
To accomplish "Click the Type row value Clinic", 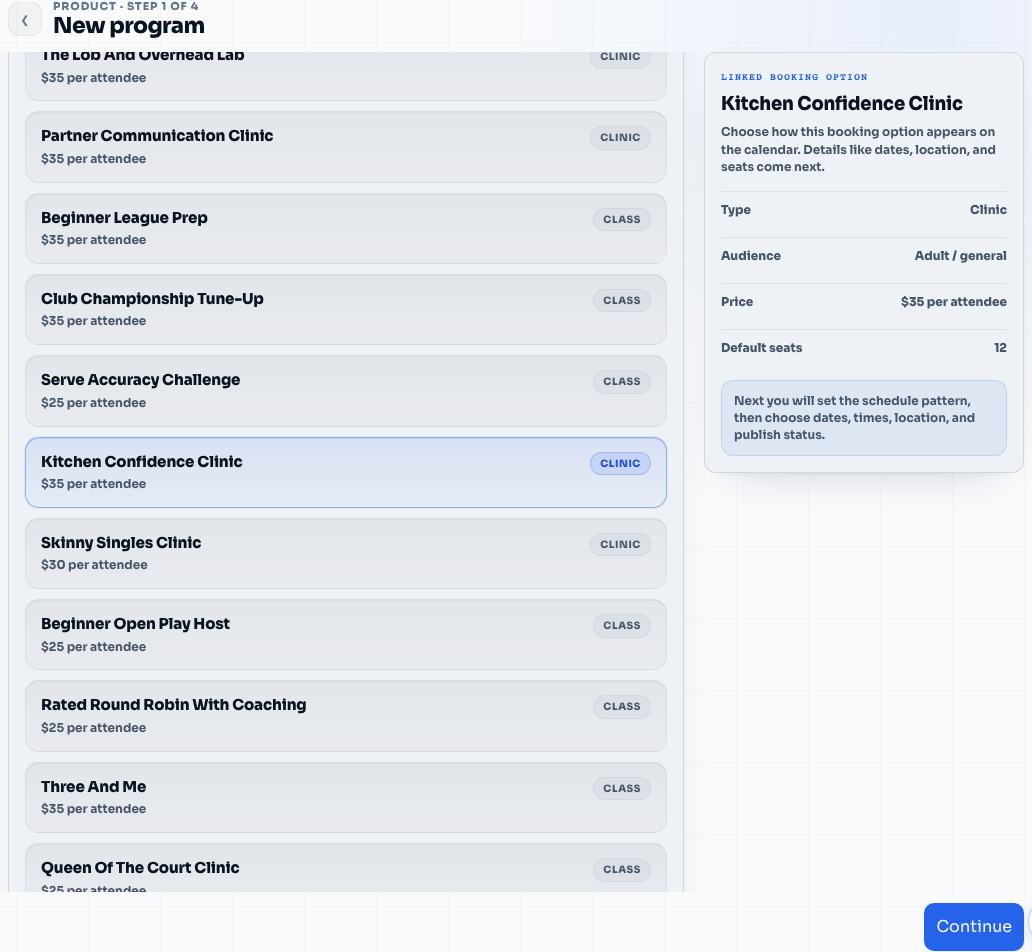I will coord(988,209).
